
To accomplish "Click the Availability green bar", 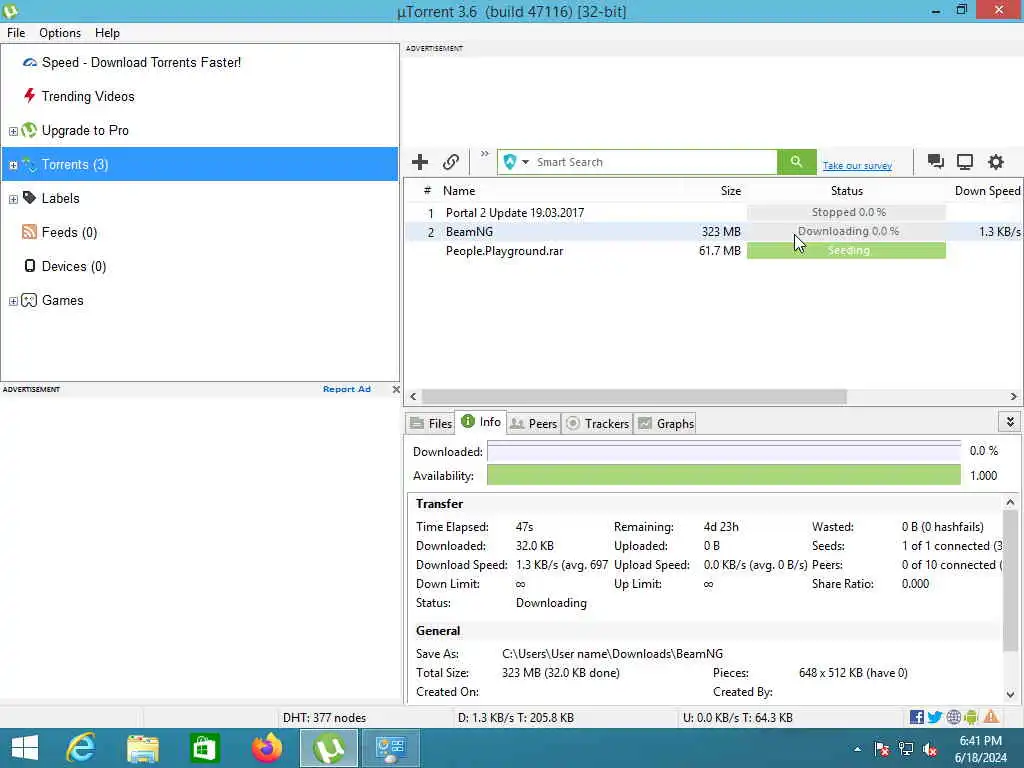I will pyautogui.click(x=724, y=475).
